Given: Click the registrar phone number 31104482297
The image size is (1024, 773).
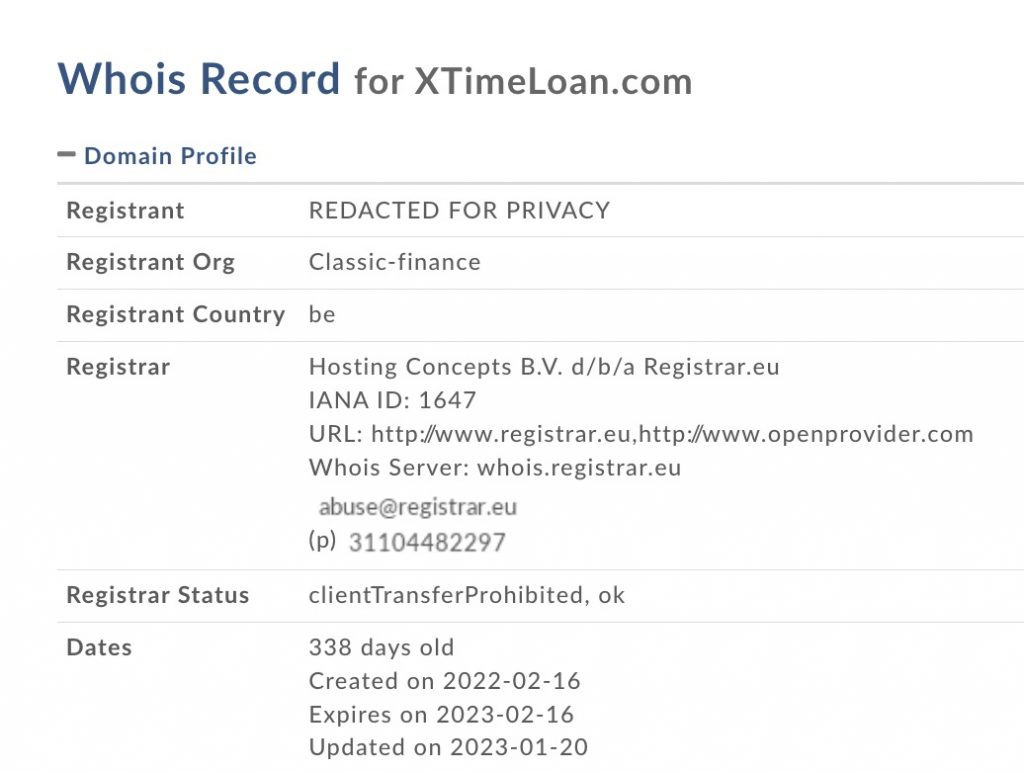Looking at the screenshot, I should (427, 543).
